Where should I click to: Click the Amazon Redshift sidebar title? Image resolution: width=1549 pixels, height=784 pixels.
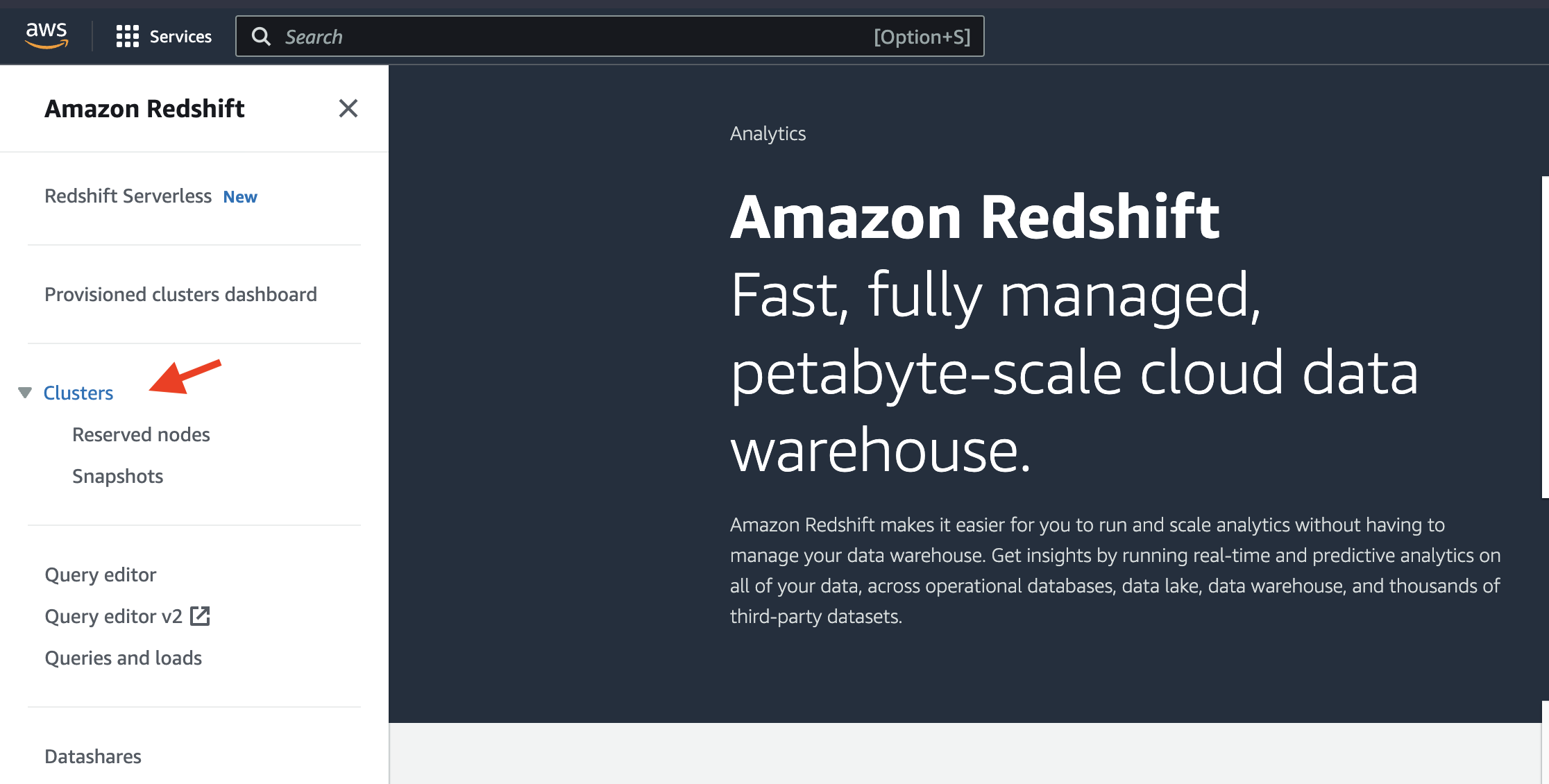coord(144,109)
